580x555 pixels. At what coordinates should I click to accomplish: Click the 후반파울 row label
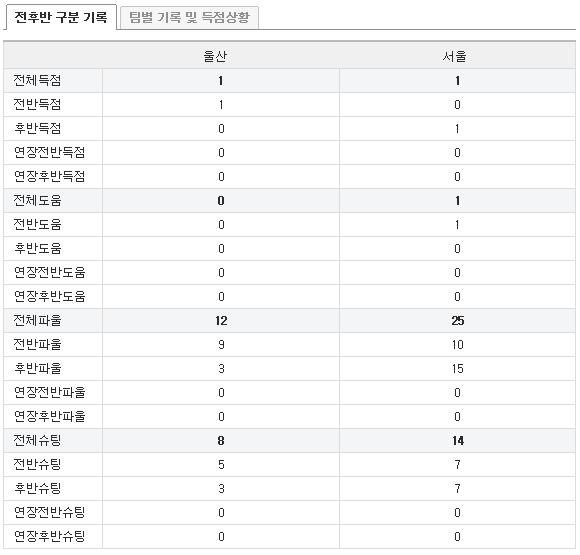click(37, 369)
